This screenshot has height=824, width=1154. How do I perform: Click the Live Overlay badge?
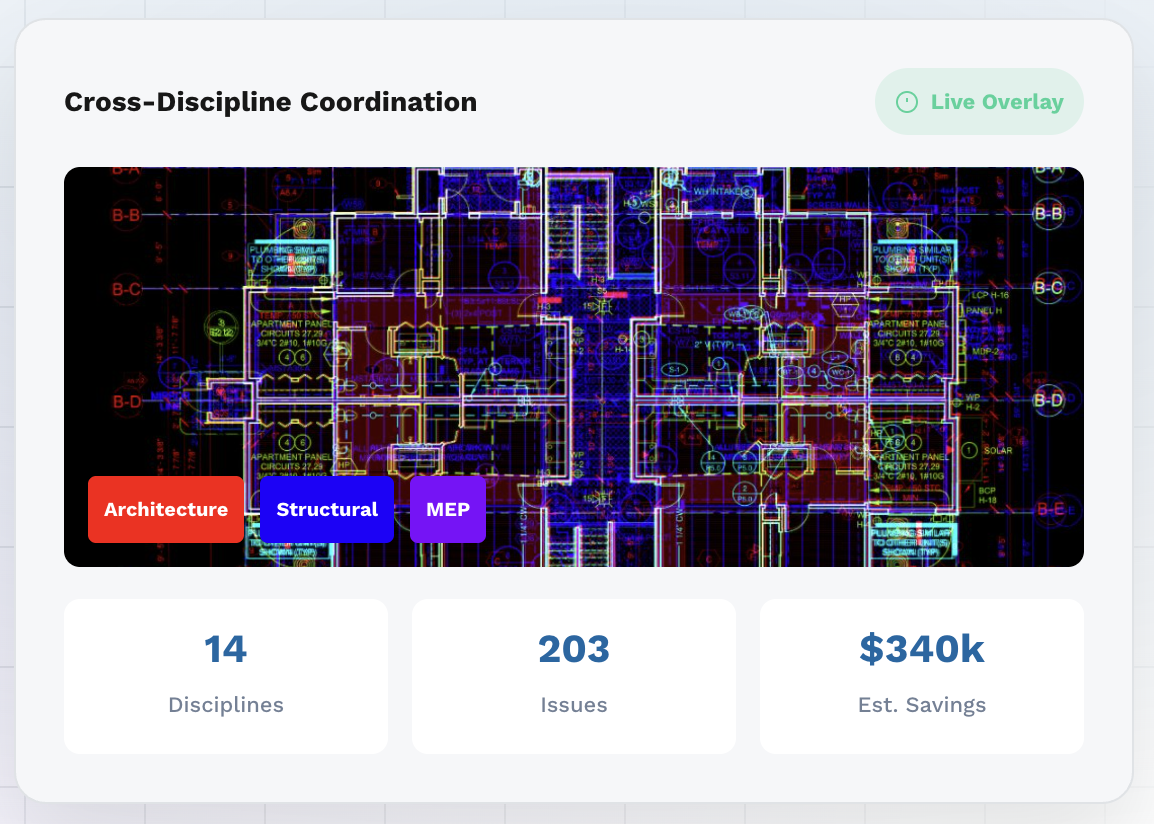(x=979, y=101)
